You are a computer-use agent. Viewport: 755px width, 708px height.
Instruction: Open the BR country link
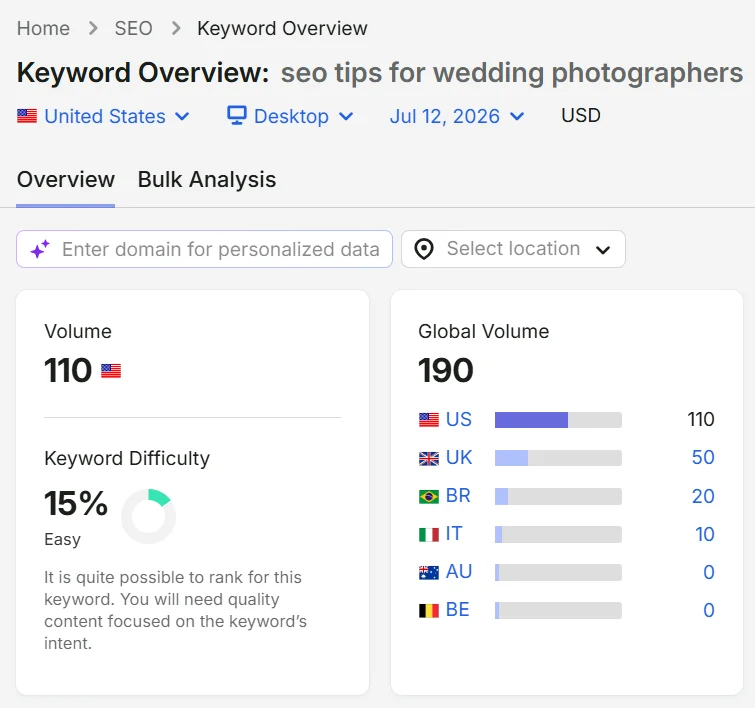tap(458, 496)
